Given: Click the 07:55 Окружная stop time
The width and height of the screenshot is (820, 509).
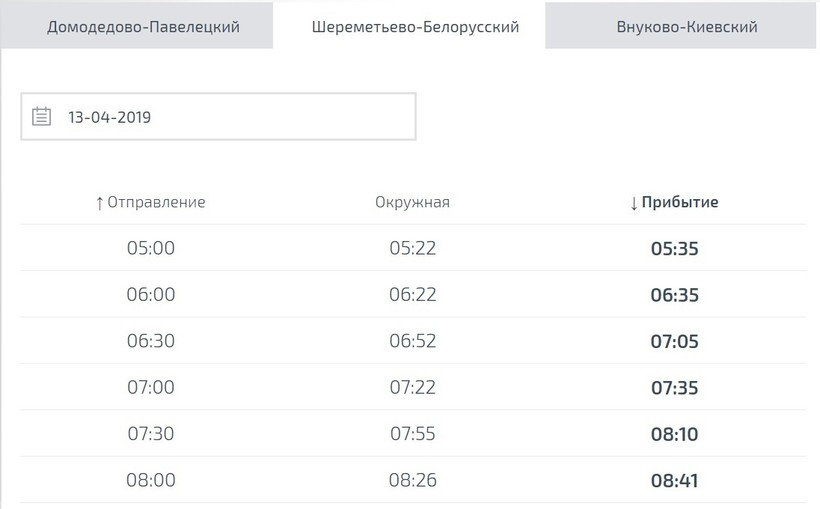Looking at the screenshot, I should (413, 434).
